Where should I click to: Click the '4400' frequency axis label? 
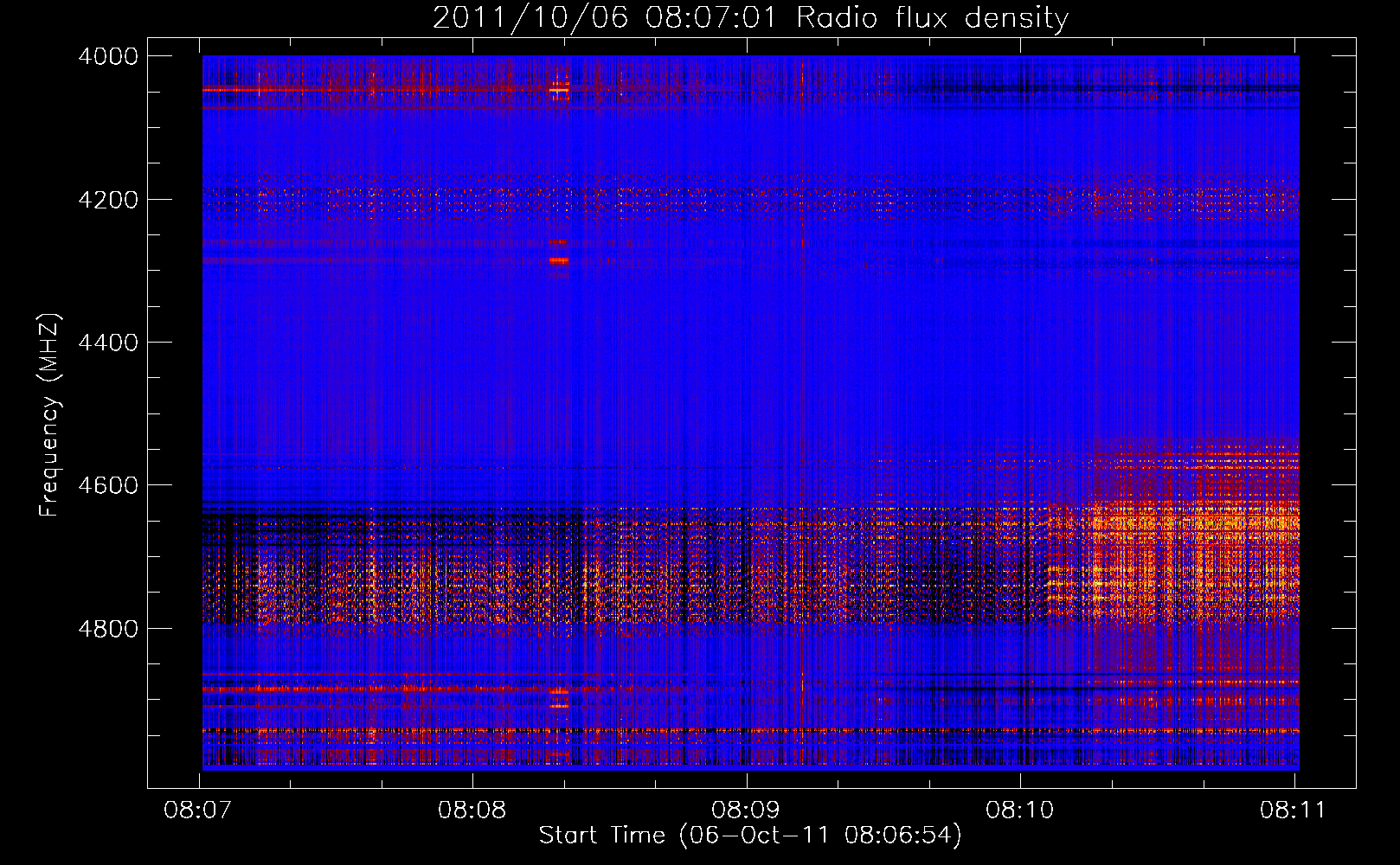108,343
